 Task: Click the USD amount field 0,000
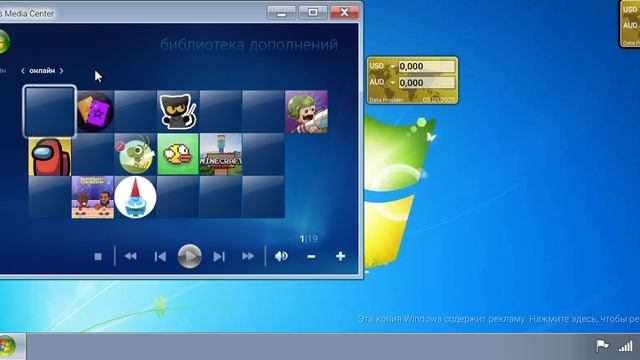pos(427,67)
